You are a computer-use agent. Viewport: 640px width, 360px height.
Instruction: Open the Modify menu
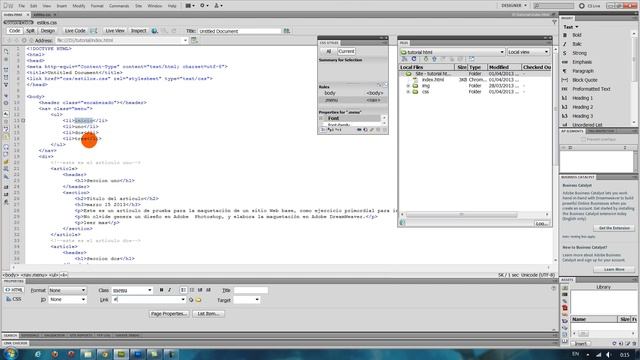coord(79,6)
